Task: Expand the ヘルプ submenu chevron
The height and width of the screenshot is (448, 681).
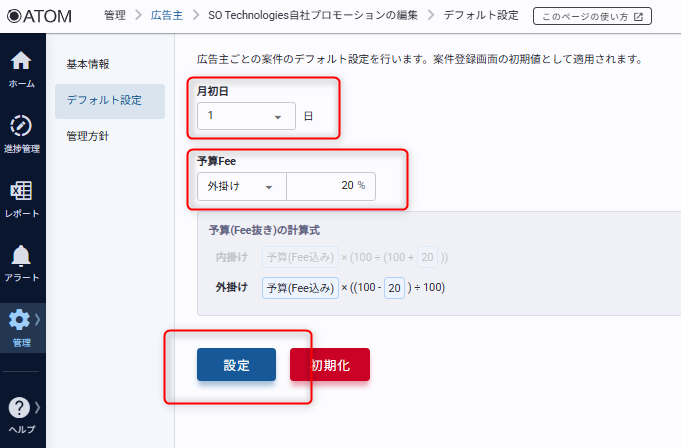Action: coord(38,407)
